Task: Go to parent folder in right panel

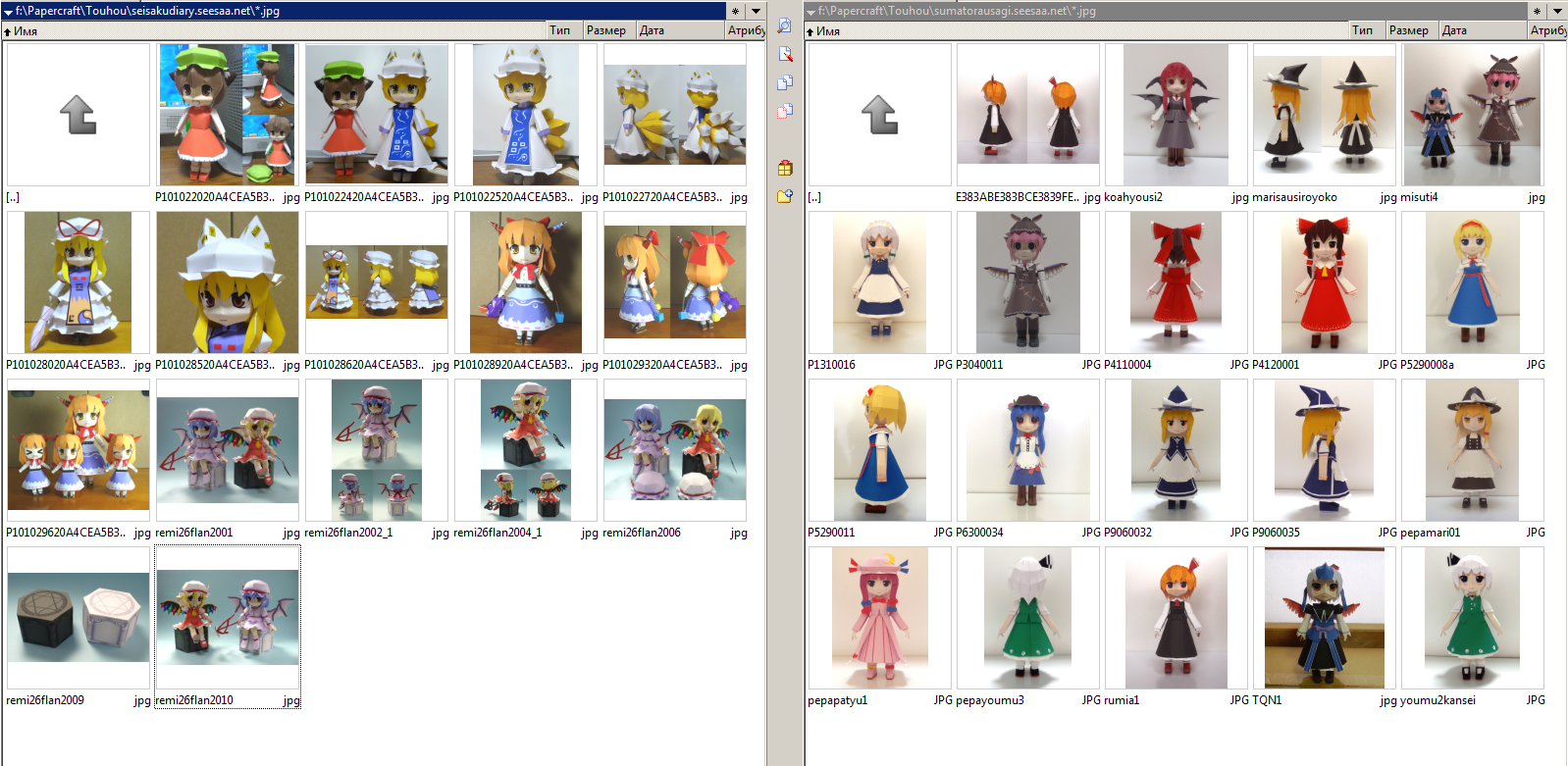Action: 880,115
